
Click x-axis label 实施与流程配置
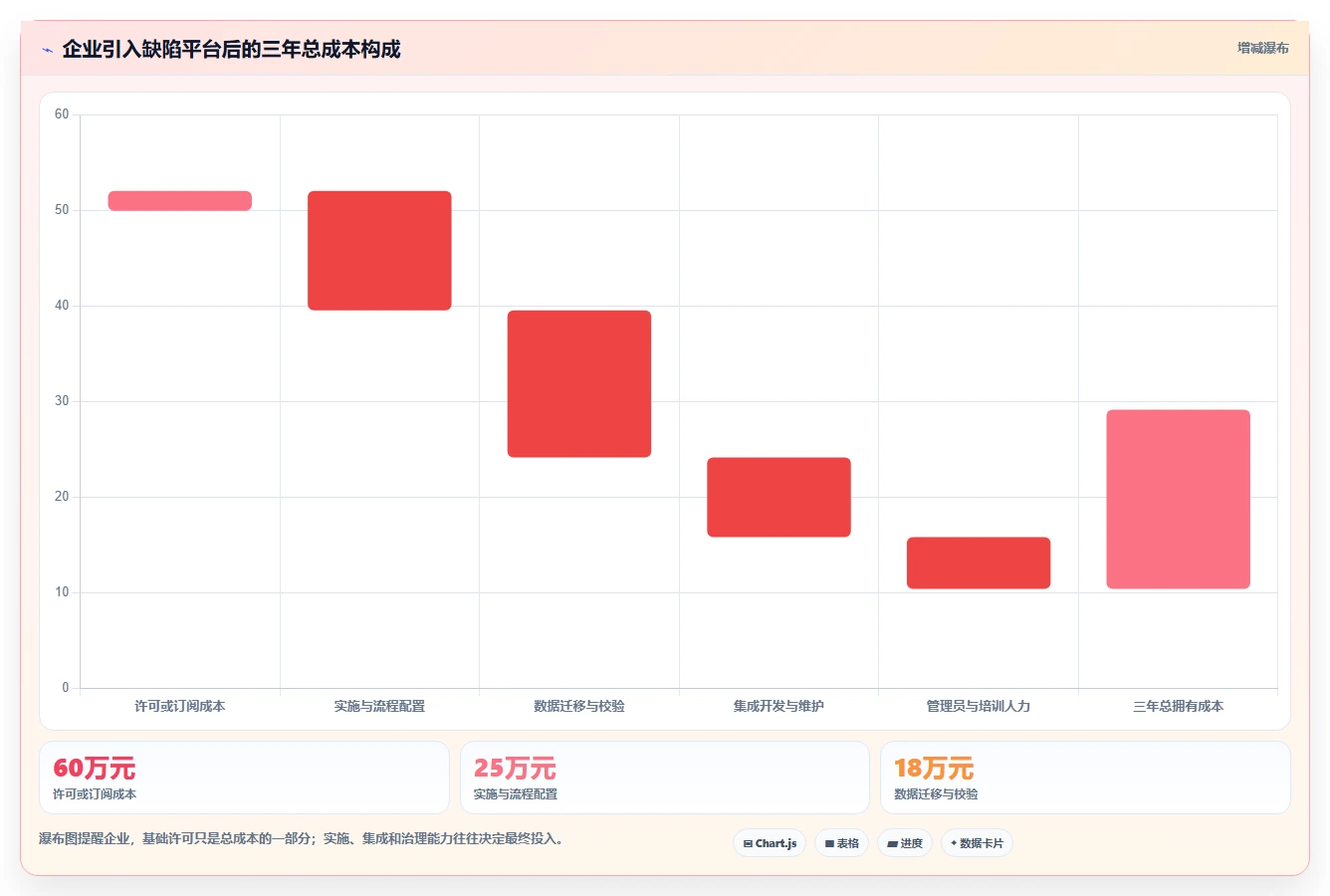(x=379, y=706)
